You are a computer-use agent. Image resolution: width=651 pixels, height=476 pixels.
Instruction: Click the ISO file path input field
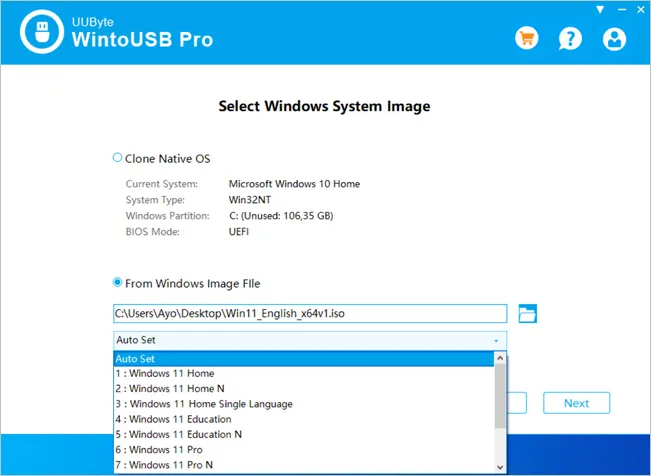pos(310,314)
